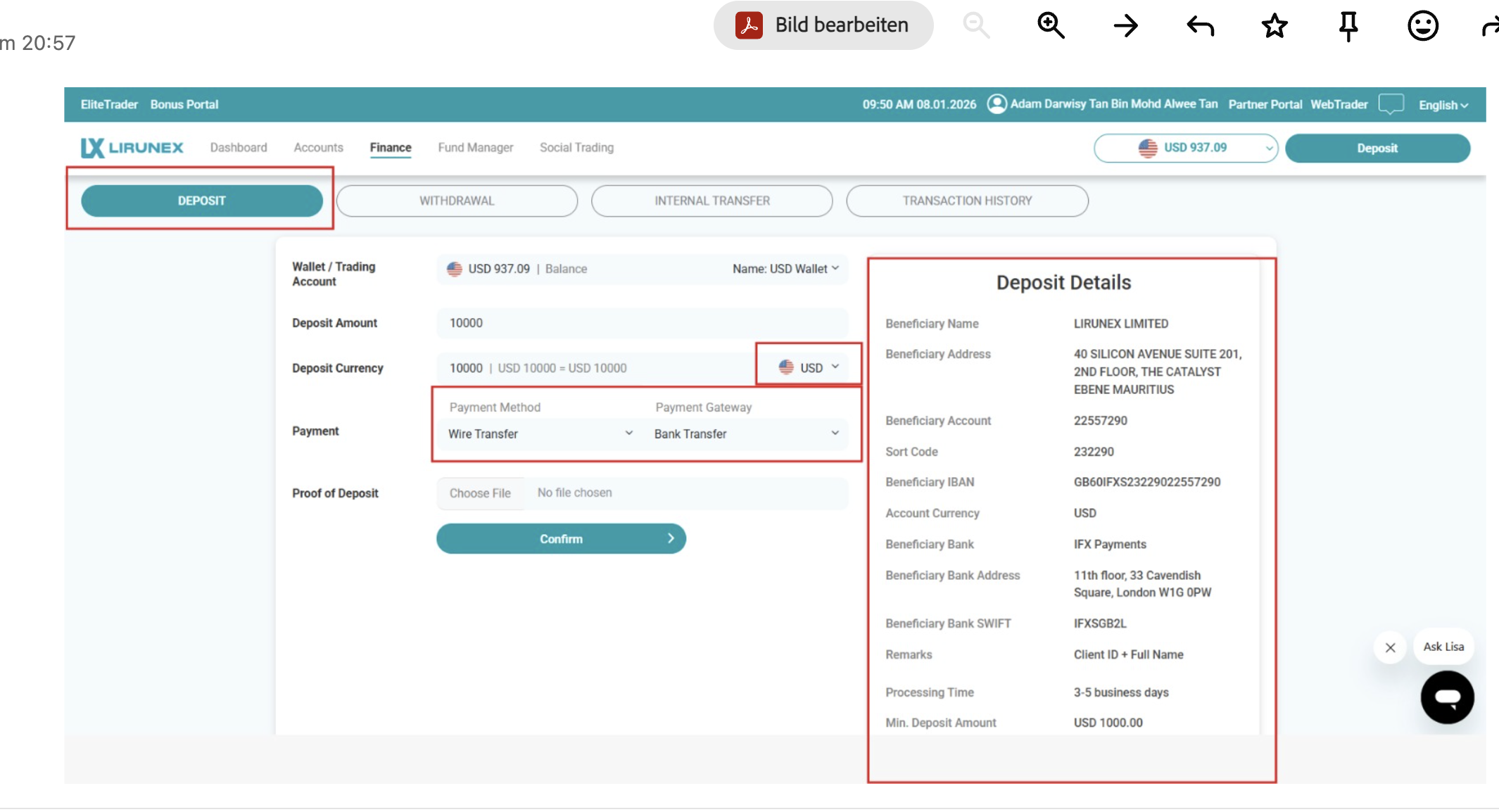Switch to the Withdrawal tab
The width and height of the screenshot is (1499, 812).
coord(457,201)
